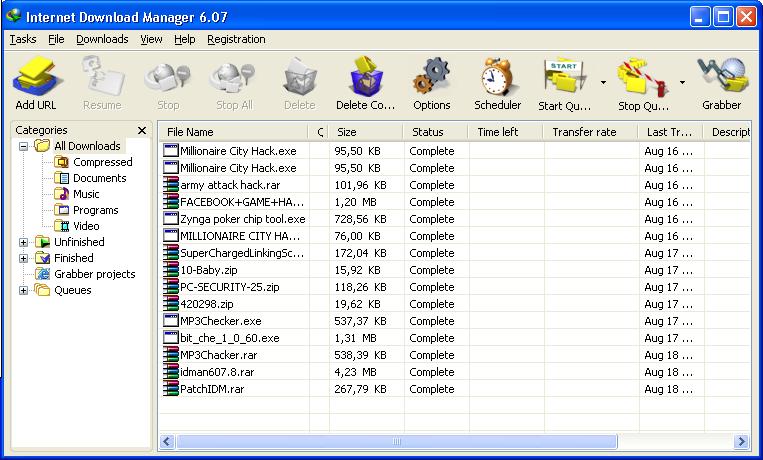Click the Stop Queue toolbar icon
This screenshot has width=763, height=460.
(643, 78)
